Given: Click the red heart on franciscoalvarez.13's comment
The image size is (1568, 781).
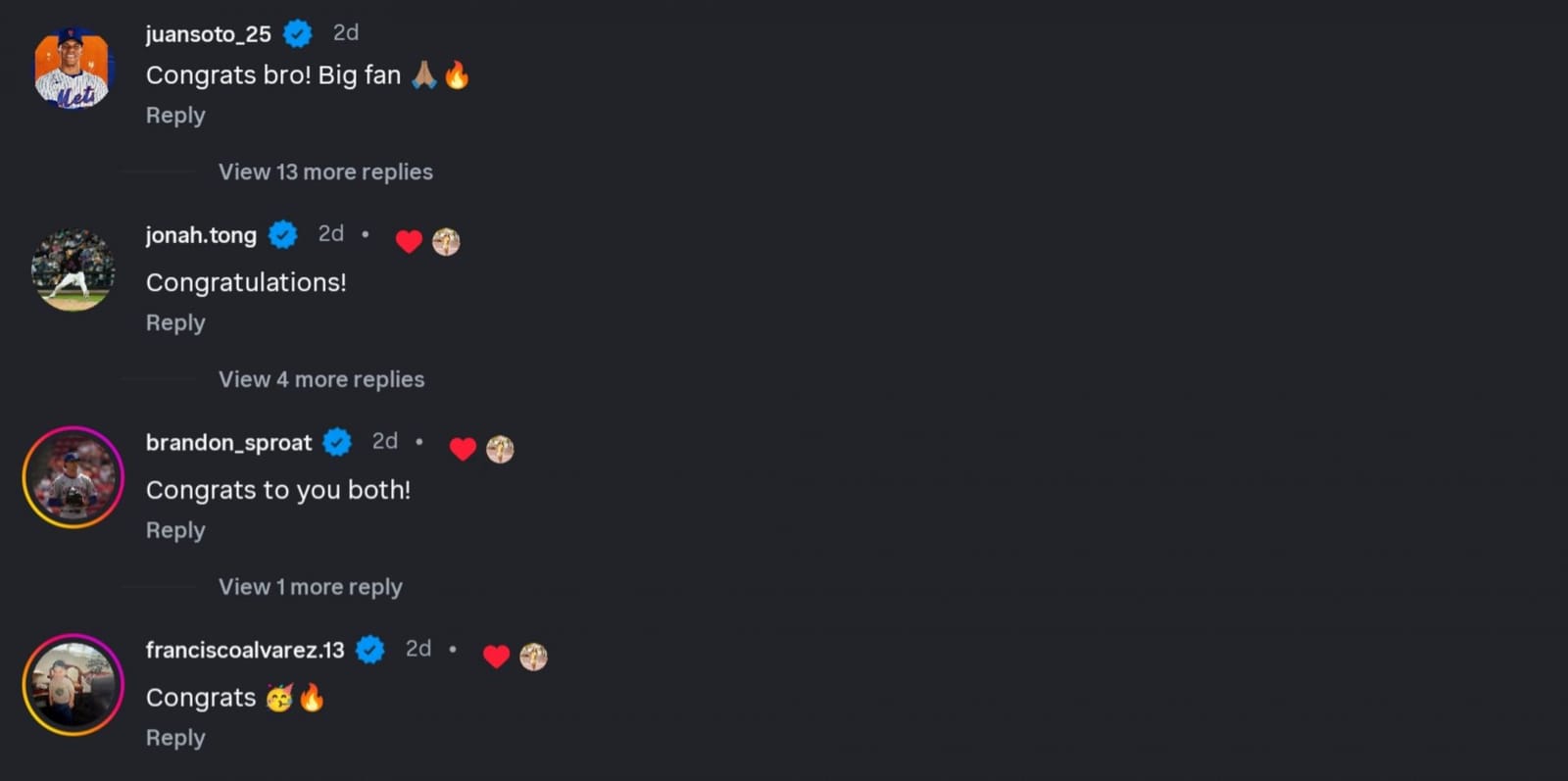Looking at the screenshot, I should [497, 657].
